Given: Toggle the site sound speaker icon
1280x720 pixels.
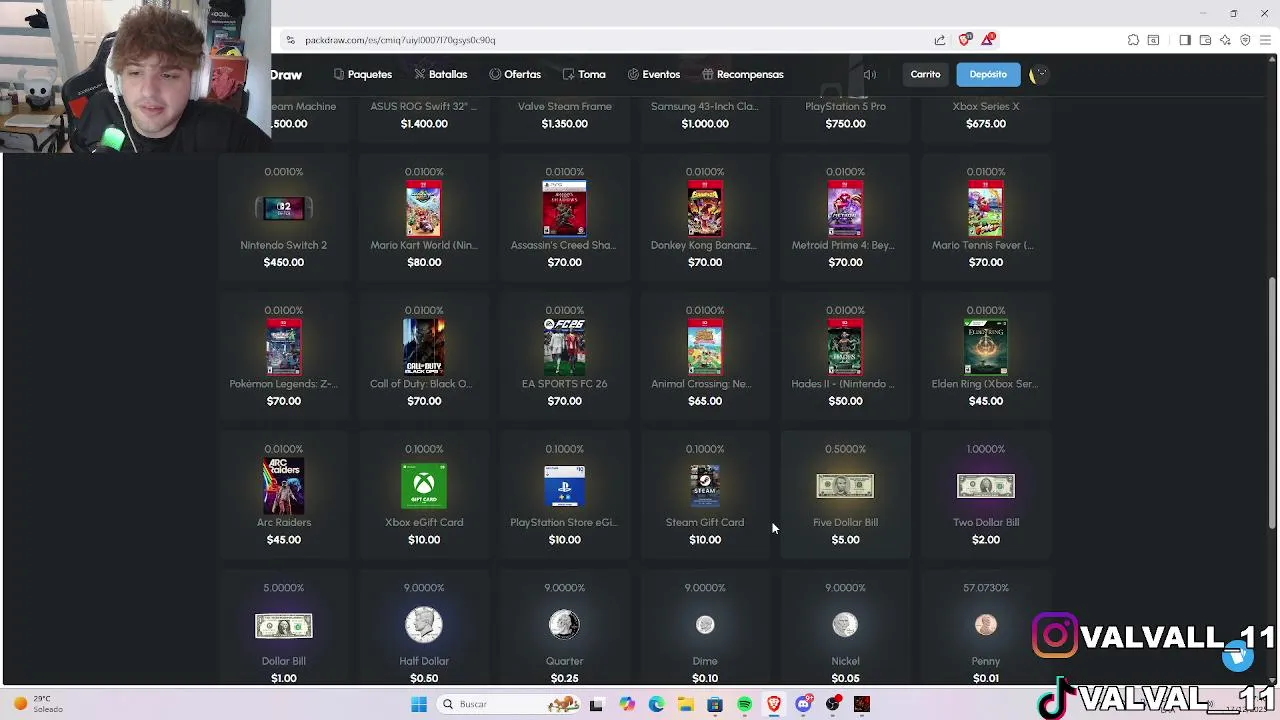Looking at the screenshot, I should pyautogui.click(x=870, y=74).
